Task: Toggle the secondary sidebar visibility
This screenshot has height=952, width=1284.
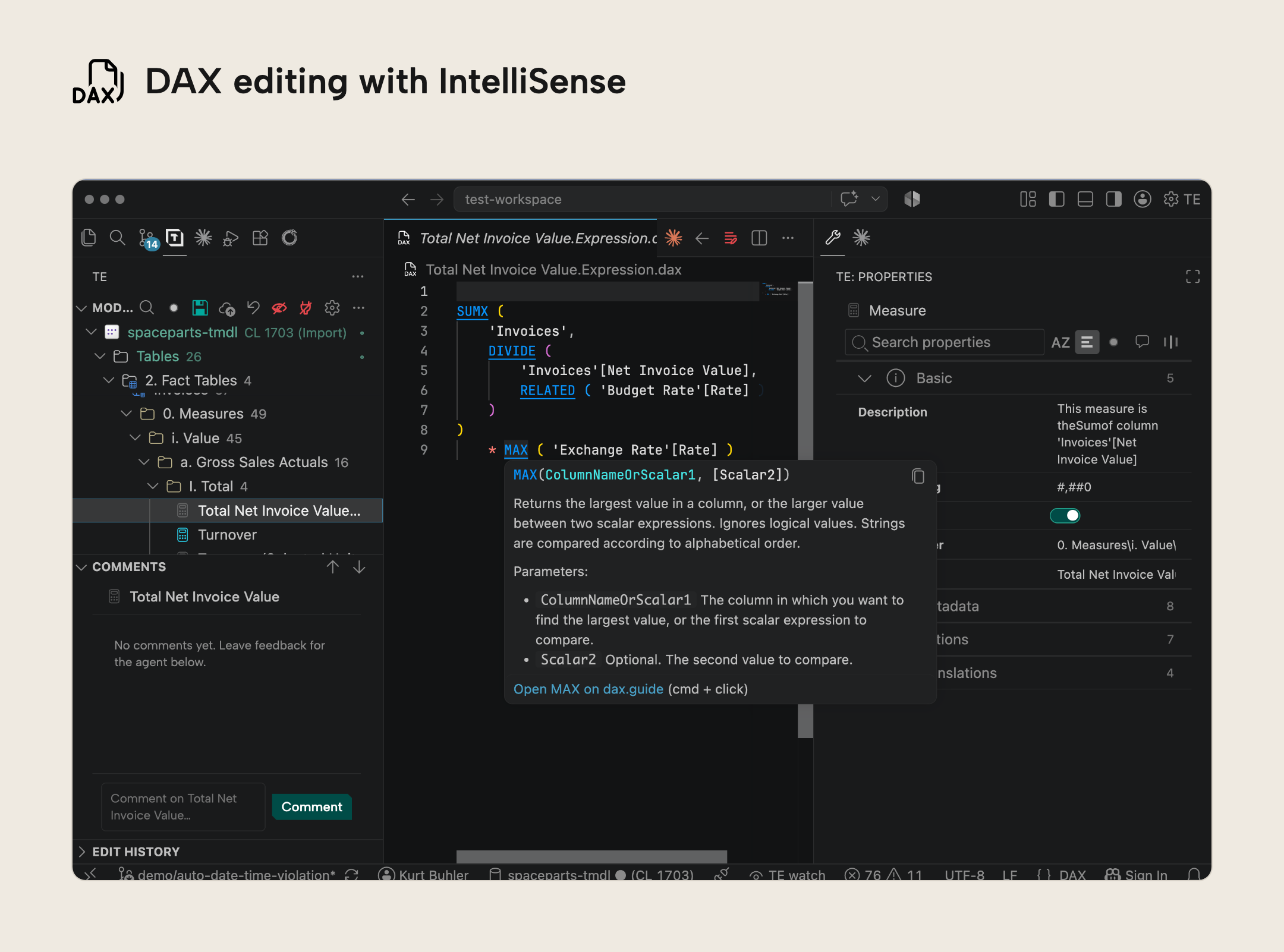Action: tap(1114, 199)
